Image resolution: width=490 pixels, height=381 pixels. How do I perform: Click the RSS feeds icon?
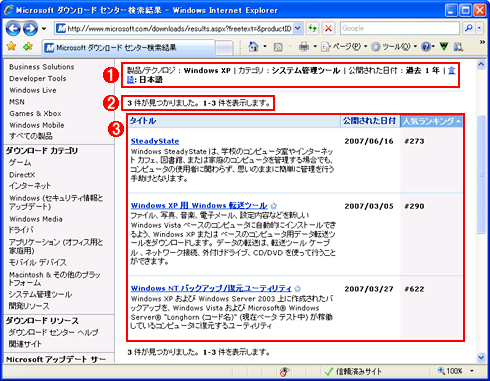278,47
